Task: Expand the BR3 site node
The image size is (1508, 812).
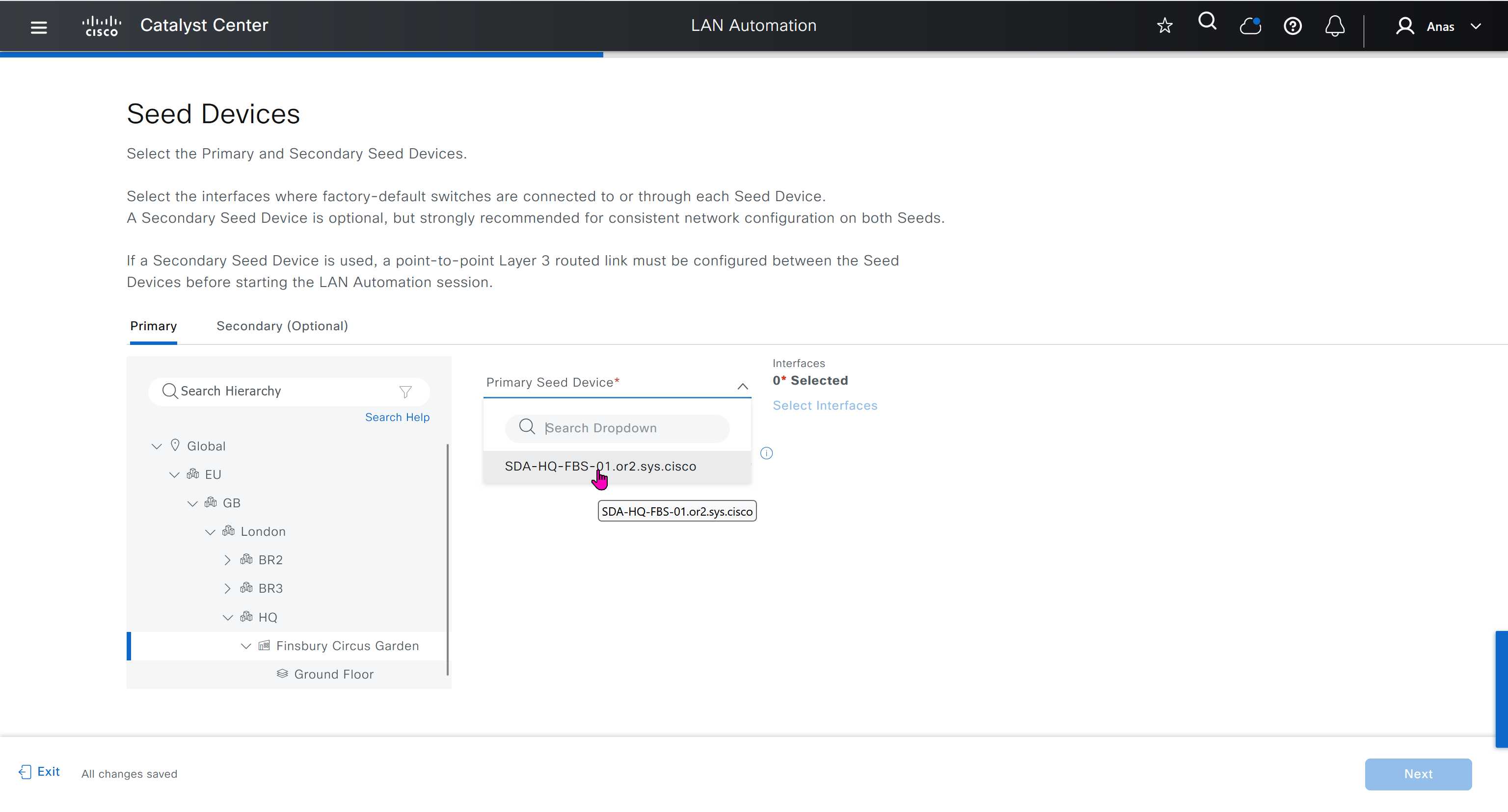Action: point(227,589)
